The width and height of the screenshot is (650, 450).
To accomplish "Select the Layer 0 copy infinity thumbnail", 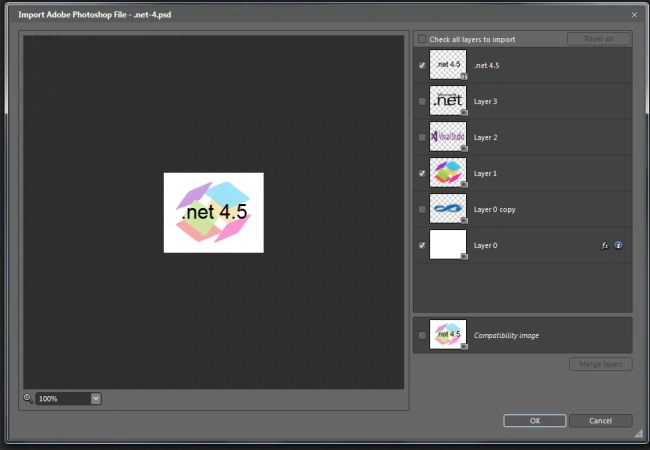I will click(448, 208).
